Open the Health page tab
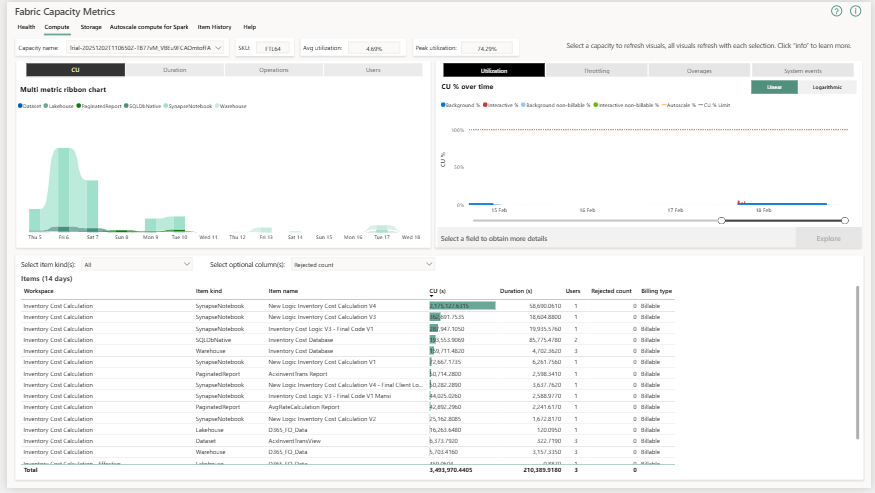This screenshot has height=493, width=875. [x=26, y=27]
